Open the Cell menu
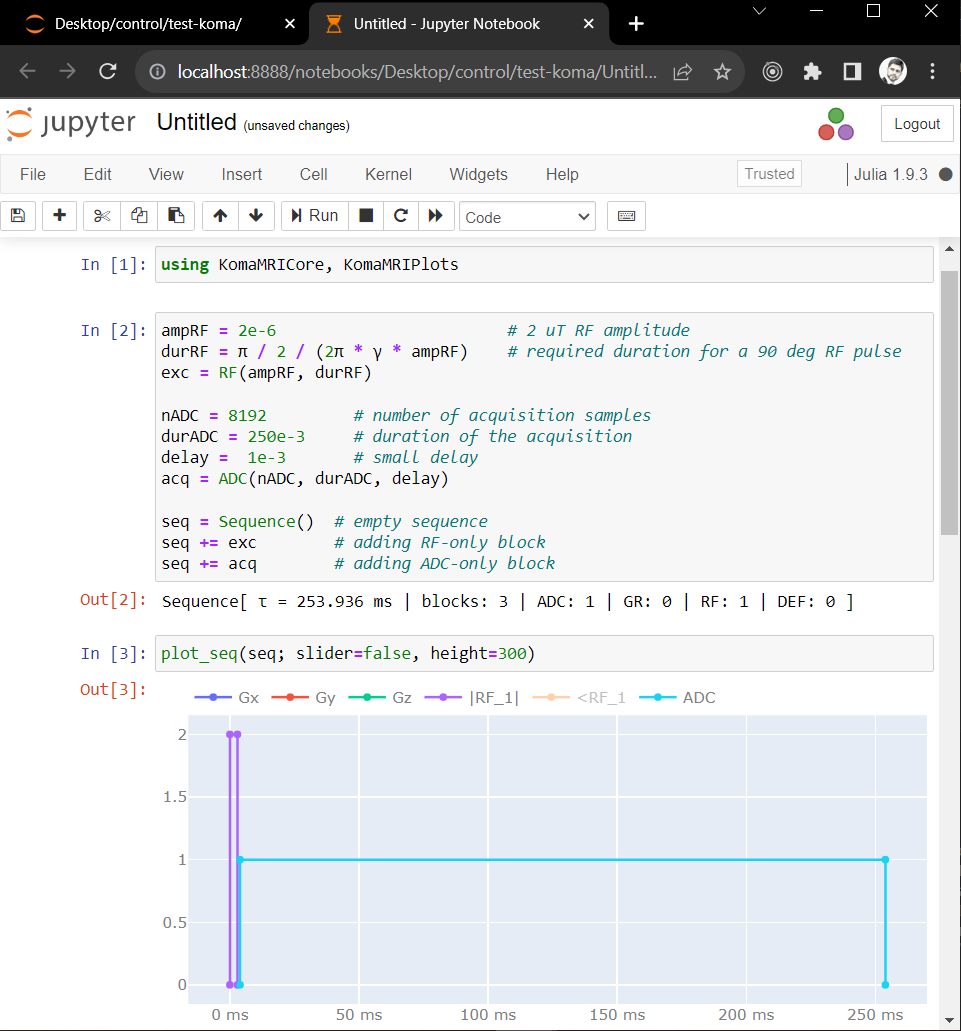Screen dimensions: 961x1031 (x=313, y=174)
